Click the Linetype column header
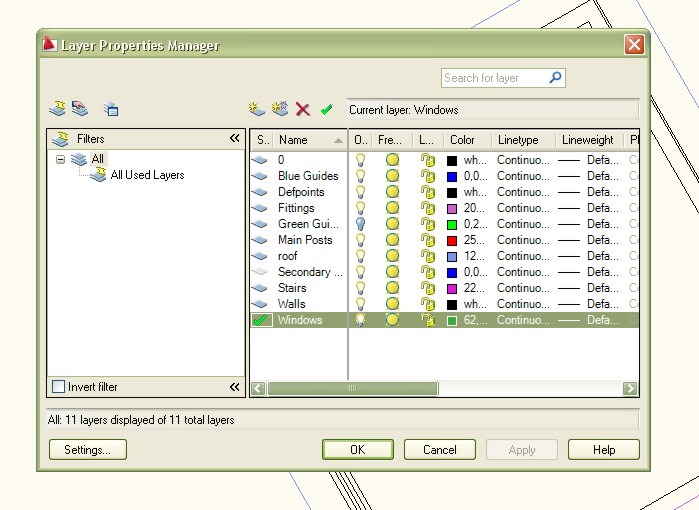This screenshot has height=510, width=699. (518, 140)
